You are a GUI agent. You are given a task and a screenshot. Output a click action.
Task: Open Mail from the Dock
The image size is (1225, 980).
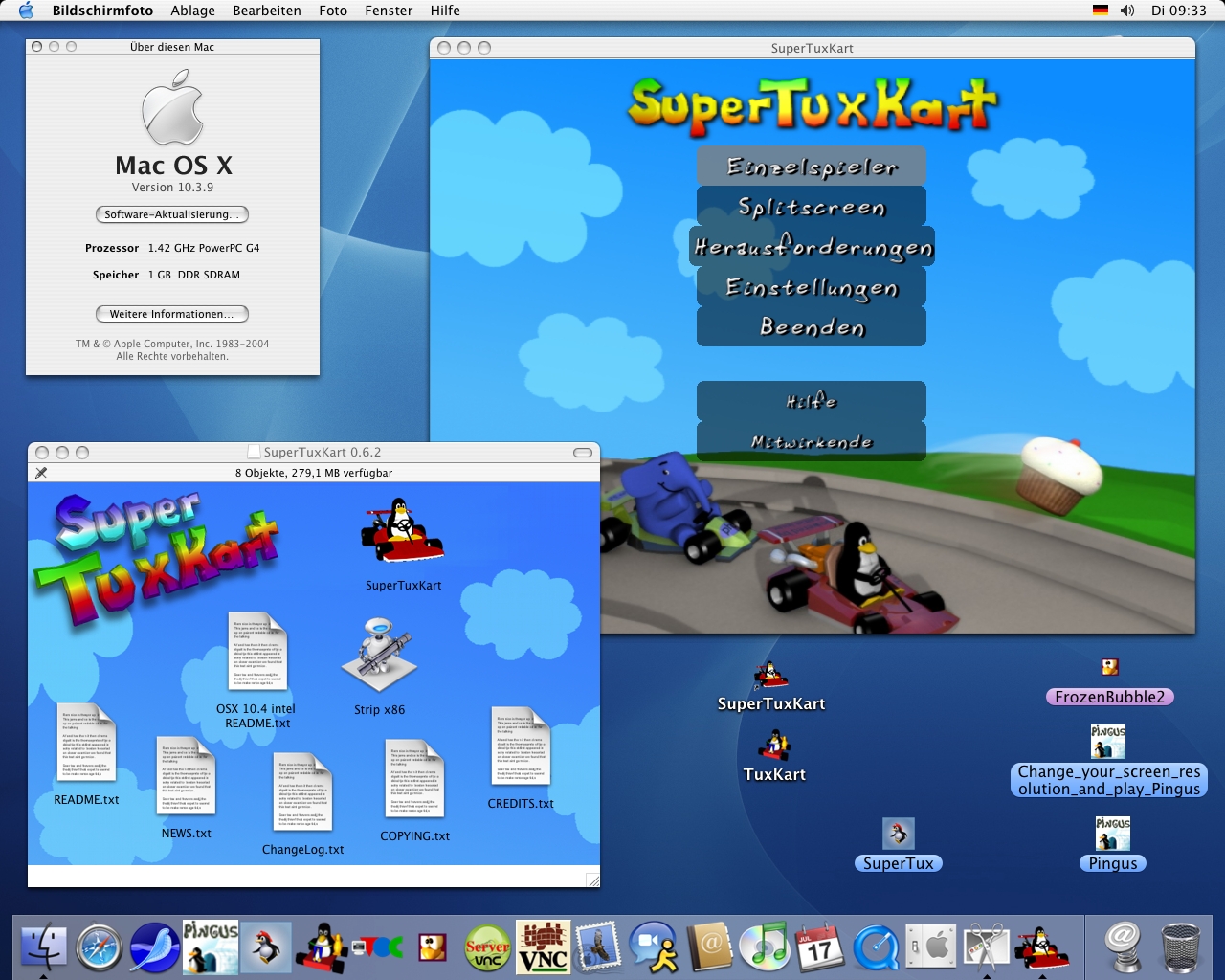click(x=599, y=947)
